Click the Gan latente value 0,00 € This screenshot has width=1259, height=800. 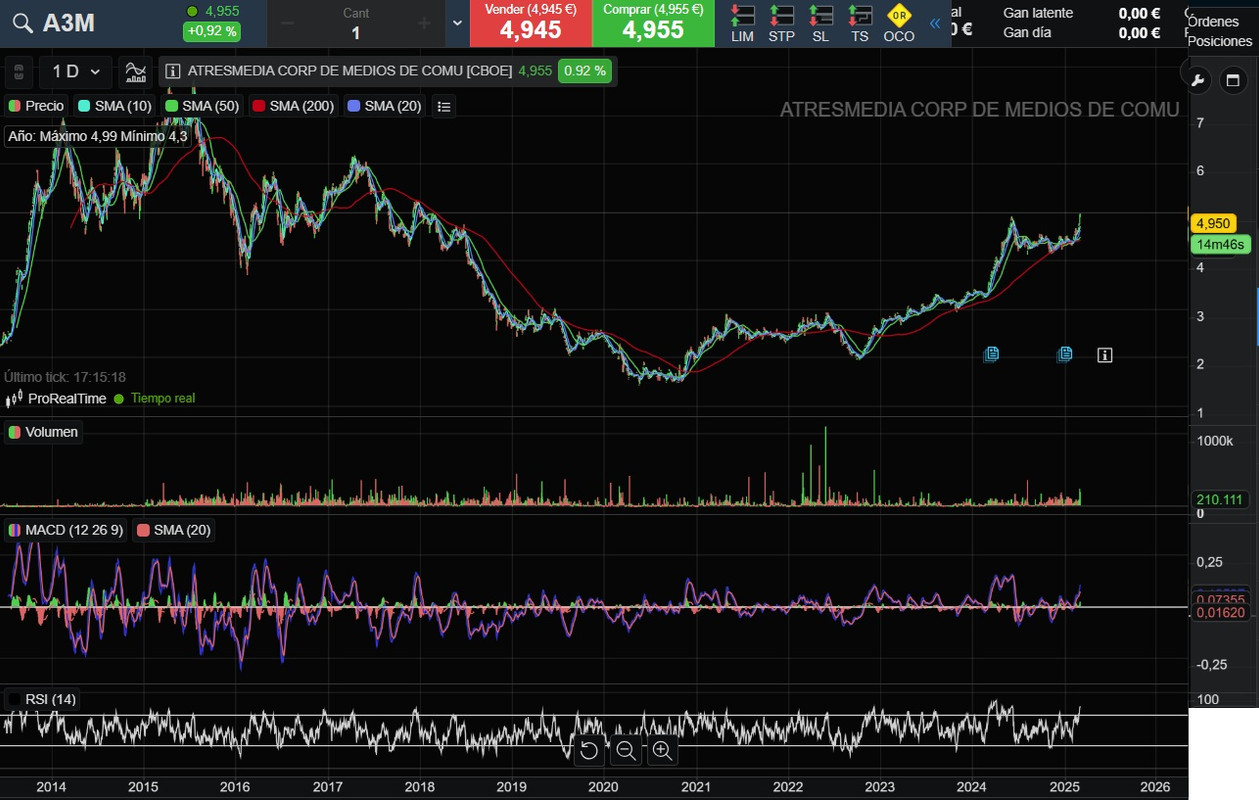pyautogui.click(x=1139, y=13)
